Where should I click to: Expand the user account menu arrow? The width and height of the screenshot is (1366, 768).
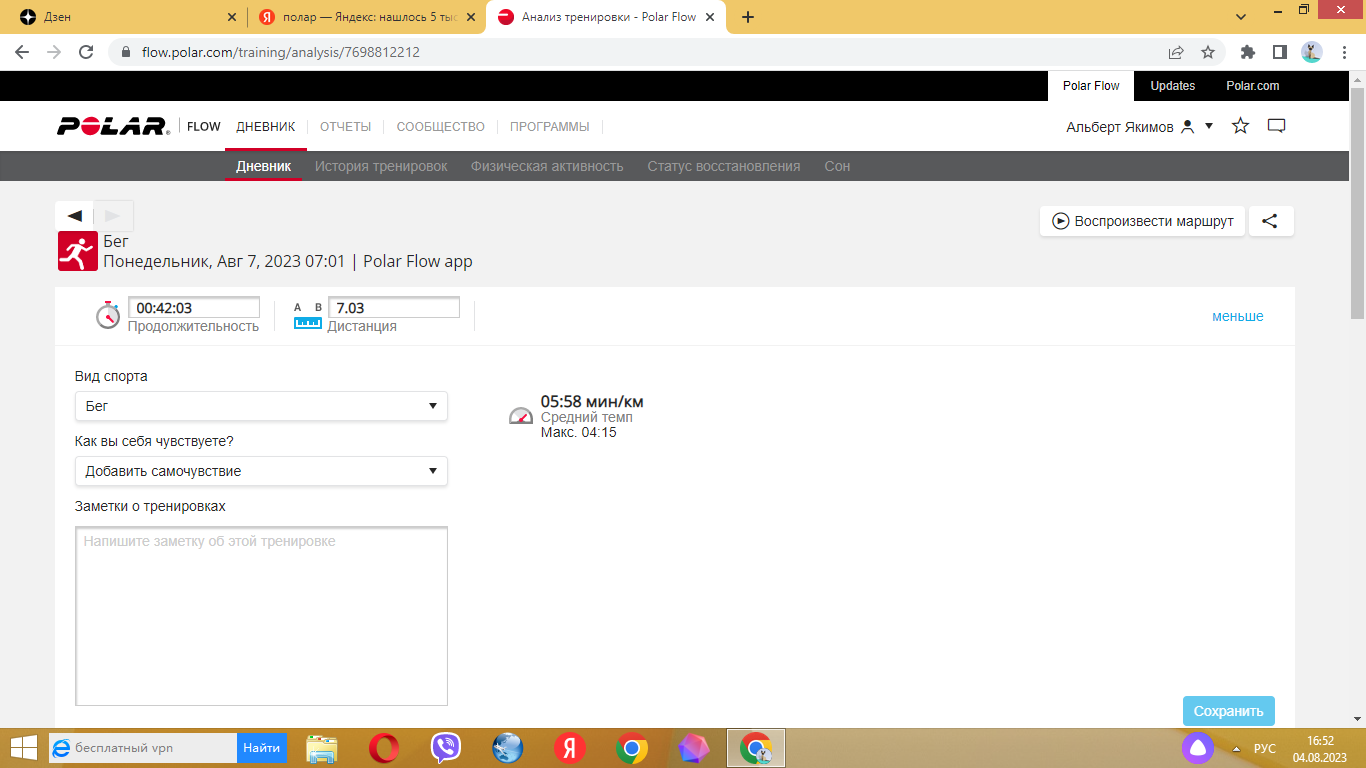click(x=1209, y=126)
